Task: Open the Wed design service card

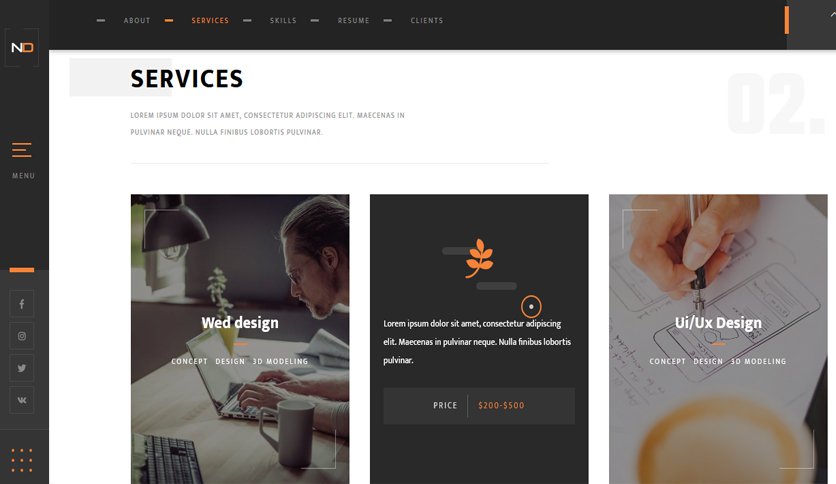Action: click(240, 339)
